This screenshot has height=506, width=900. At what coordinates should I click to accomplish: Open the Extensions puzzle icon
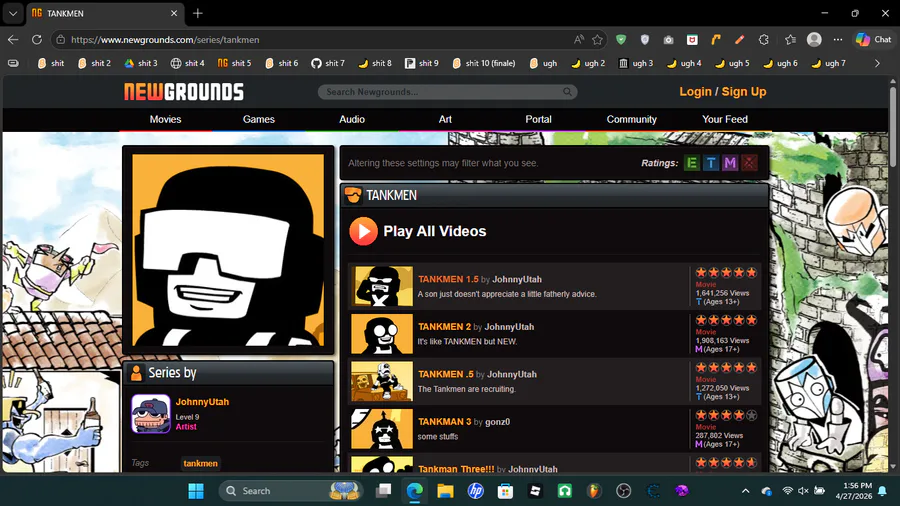tap(763, 40)
